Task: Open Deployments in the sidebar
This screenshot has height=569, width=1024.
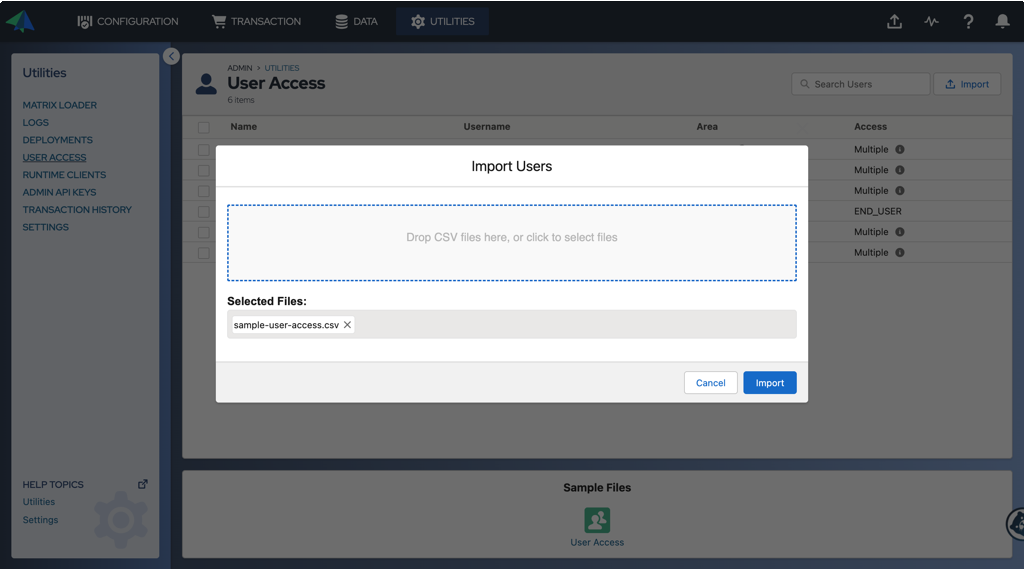Action: click(x=57, y=140)
